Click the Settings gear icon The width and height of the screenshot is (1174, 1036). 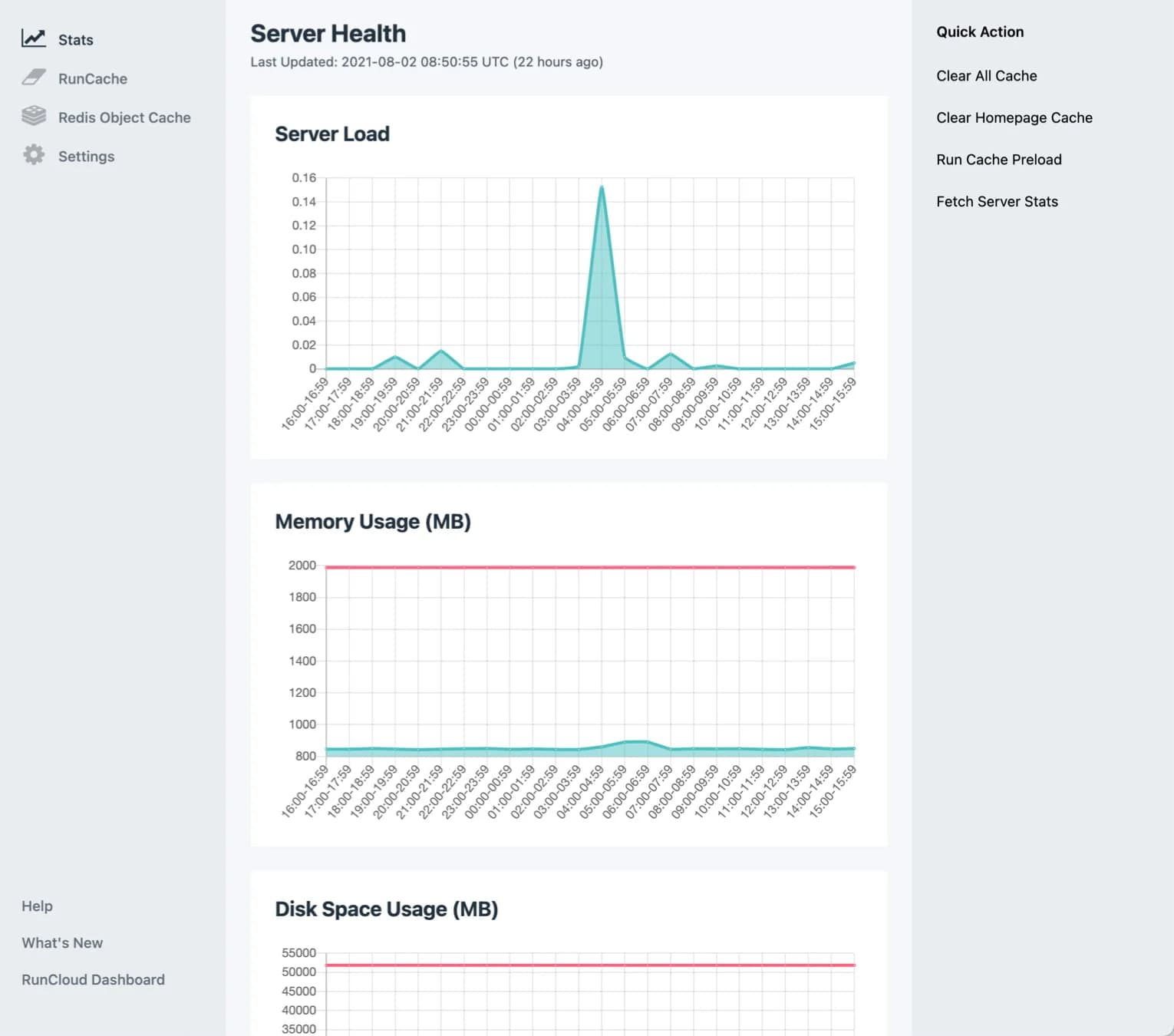(34, 155)
